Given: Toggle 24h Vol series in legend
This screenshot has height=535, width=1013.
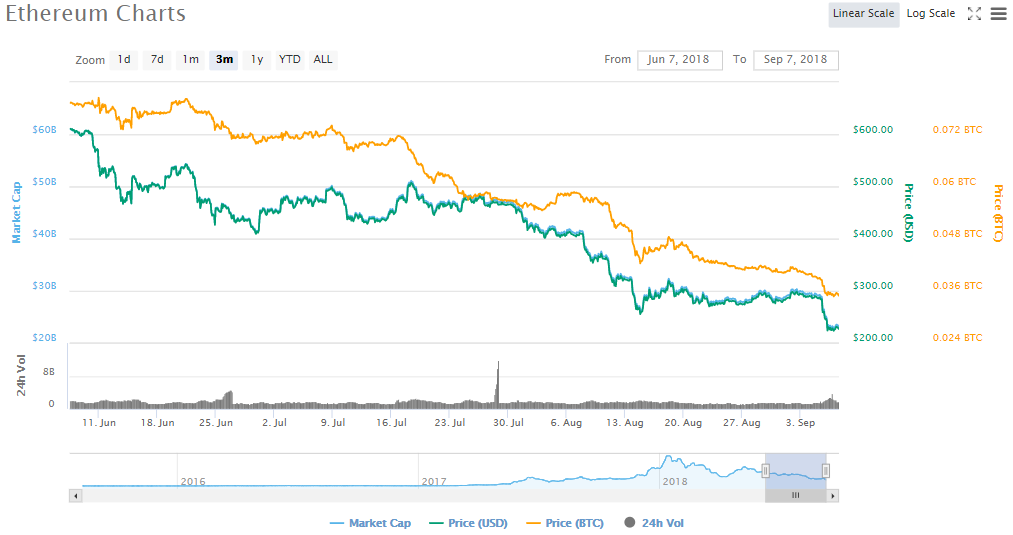Looking at the screenshot, I should (654, 523).
